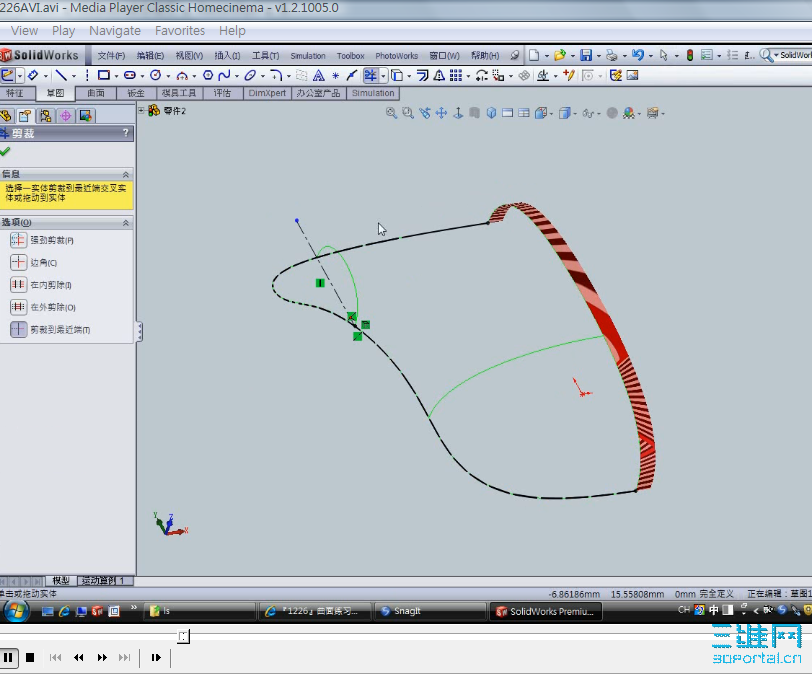Screen dimensions: 812x674
Task: Pause the video playback
Action: [8, 657]
